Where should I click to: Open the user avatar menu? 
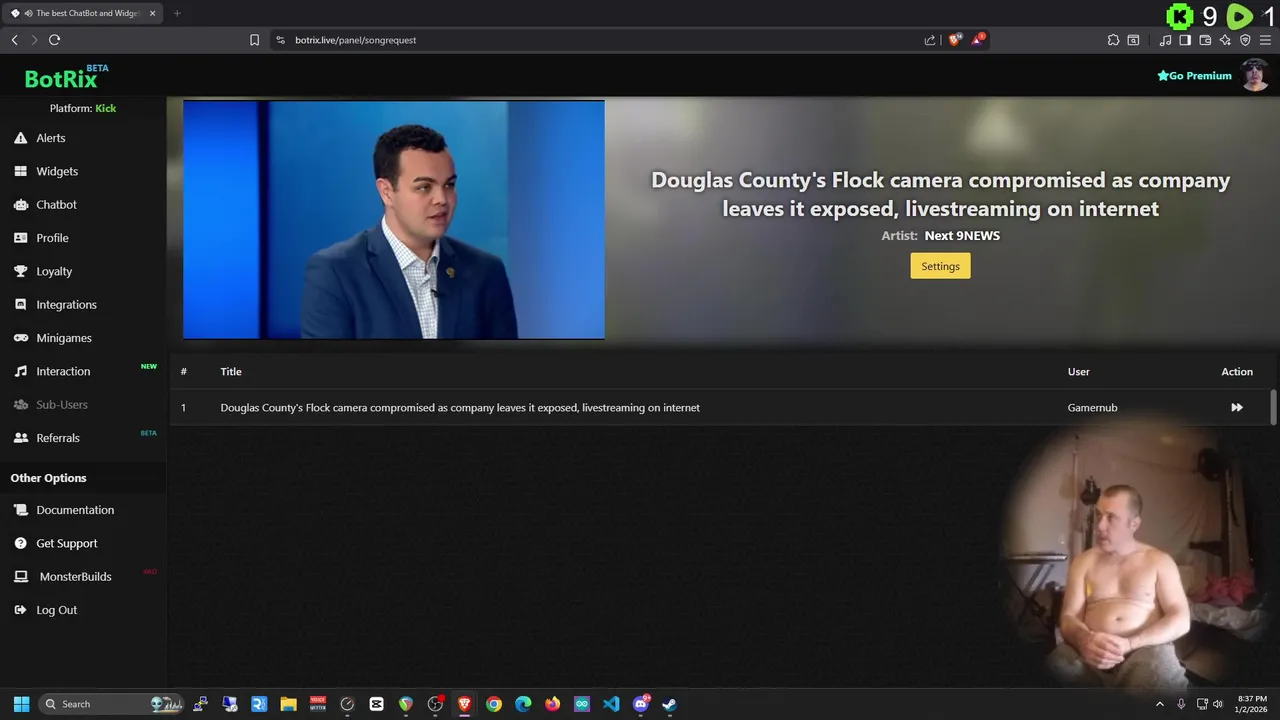click(1255, 75)
